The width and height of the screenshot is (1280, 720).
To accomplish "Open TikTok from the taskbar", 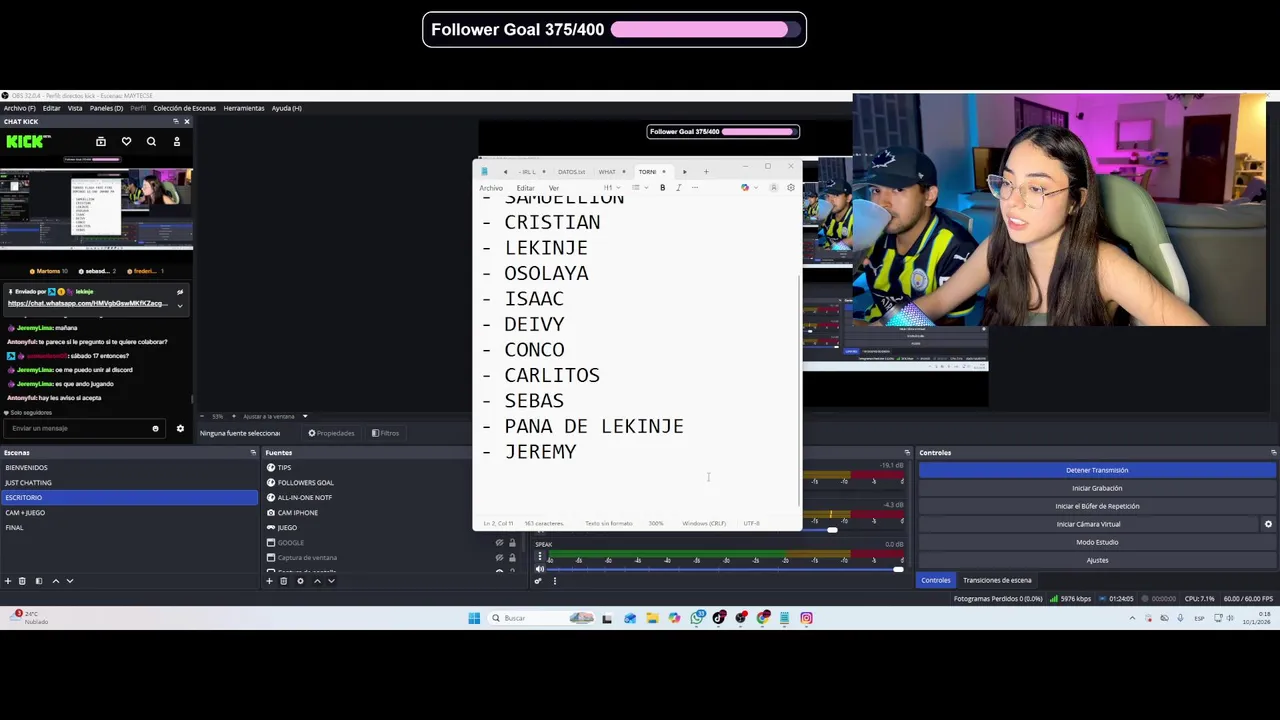I will click(x=719, y=618).
